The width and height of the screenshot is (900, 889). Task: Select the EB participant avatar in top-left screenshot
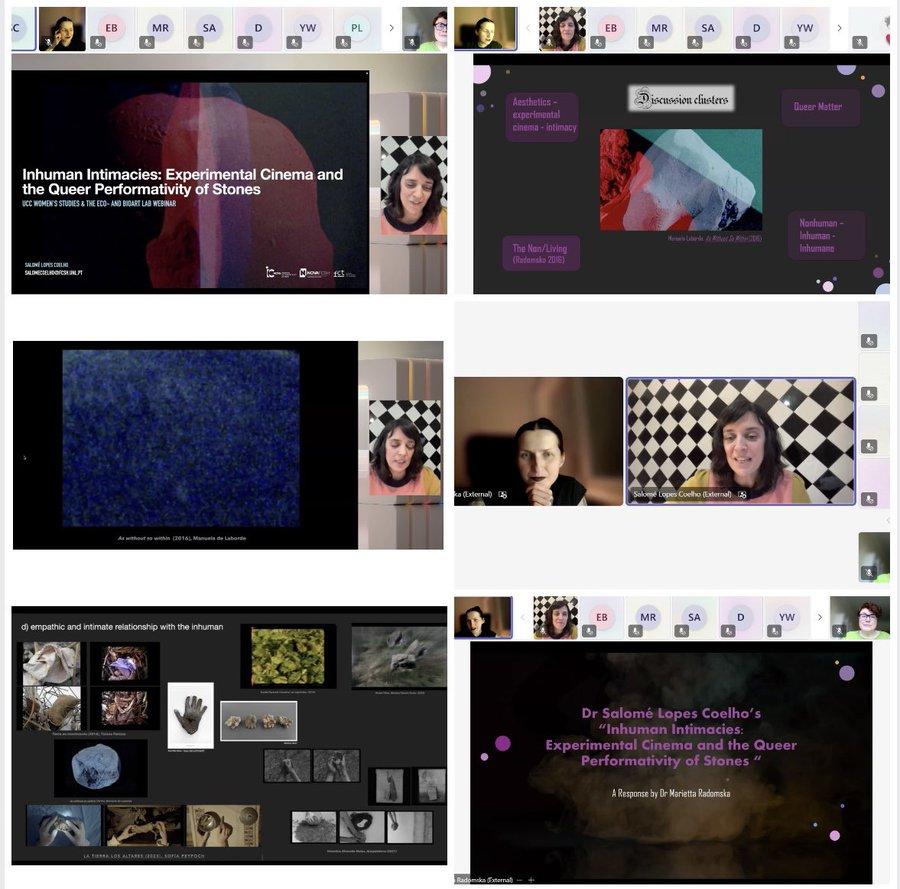[x=111, y=28]
